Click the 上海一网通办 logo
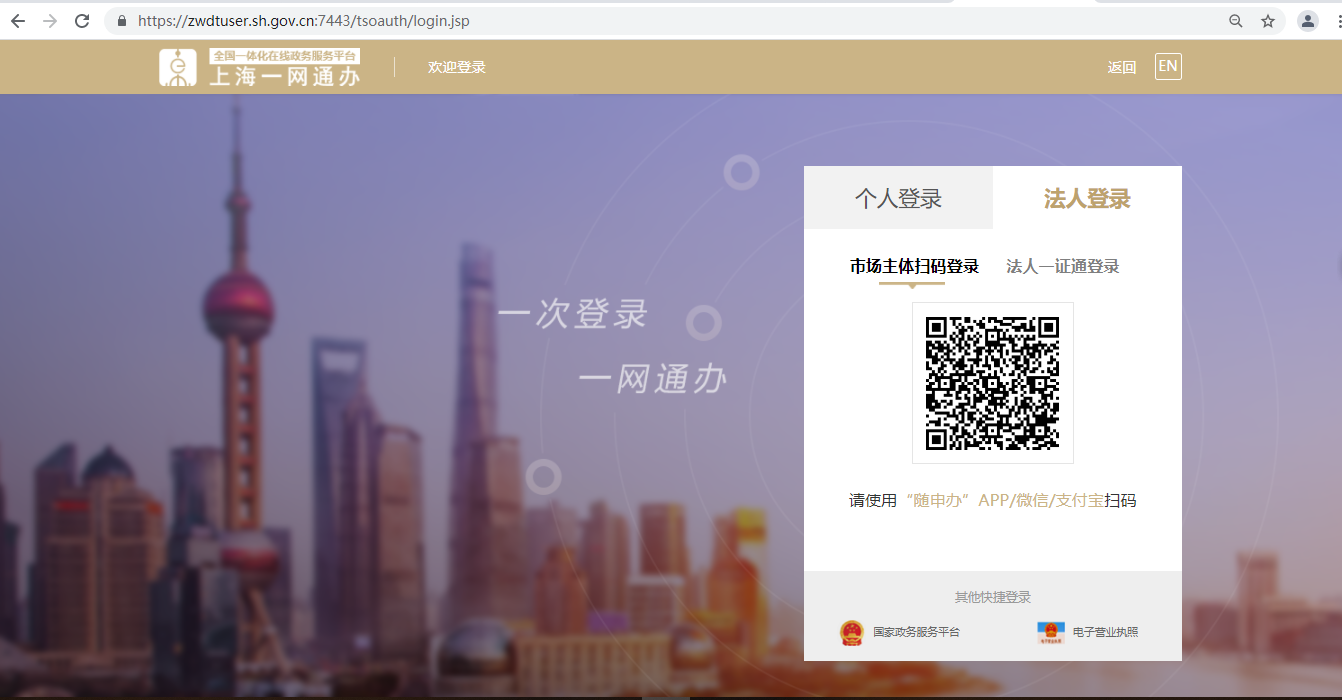This screenshot has height=700, width=1342. [260, 67]
